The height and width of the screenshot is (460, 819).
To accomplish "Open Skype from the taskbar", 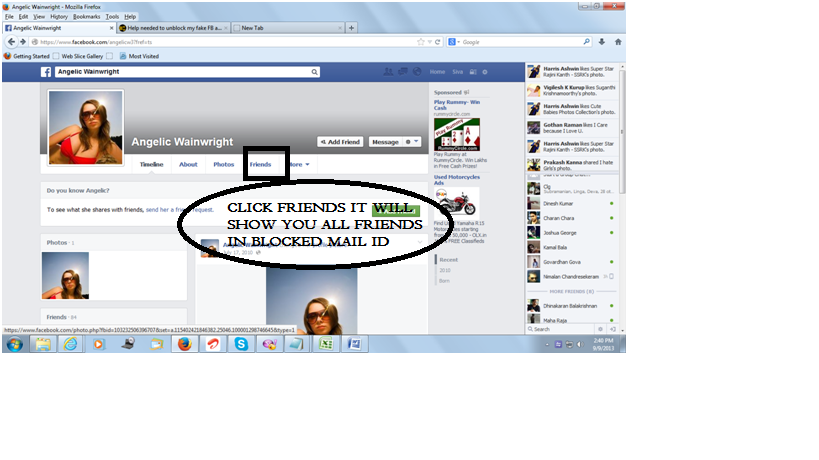I will pos(241,344).
